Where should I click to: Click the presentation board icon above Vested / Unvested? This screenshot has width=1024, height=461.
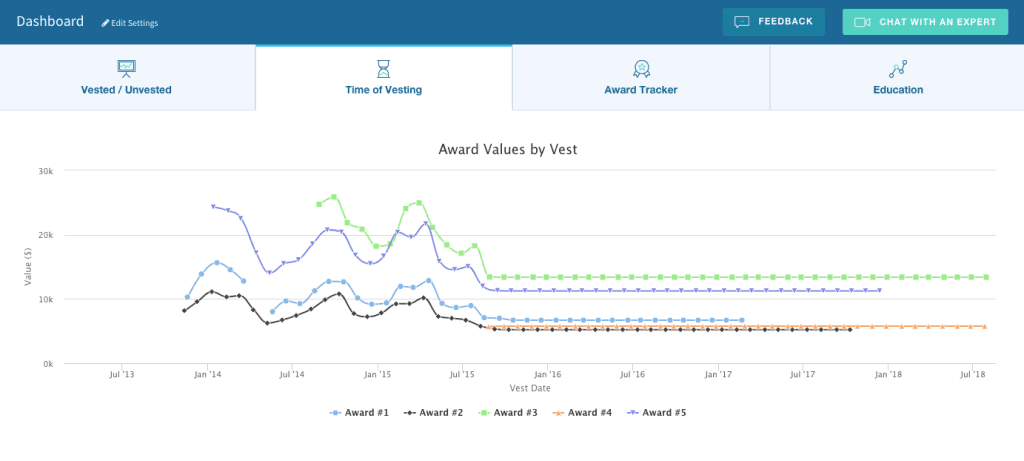[x=126, y=68]
